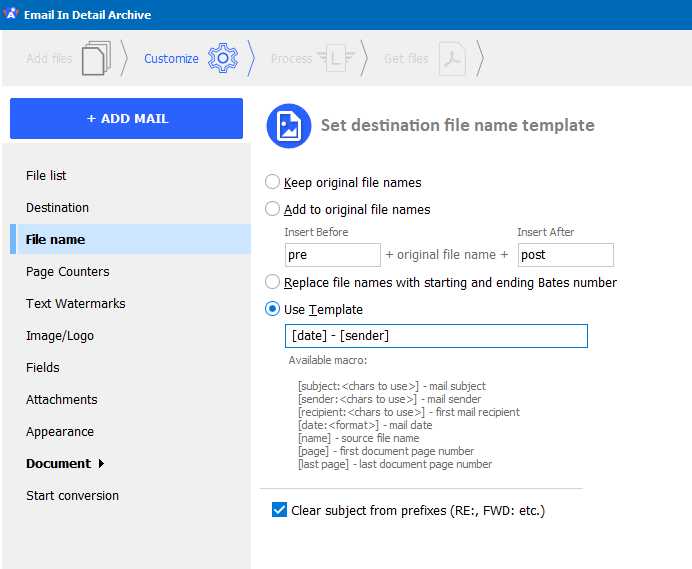Select Keep original file names option
The width and height of the screenshot is (692, 569).
click(272, 182)
